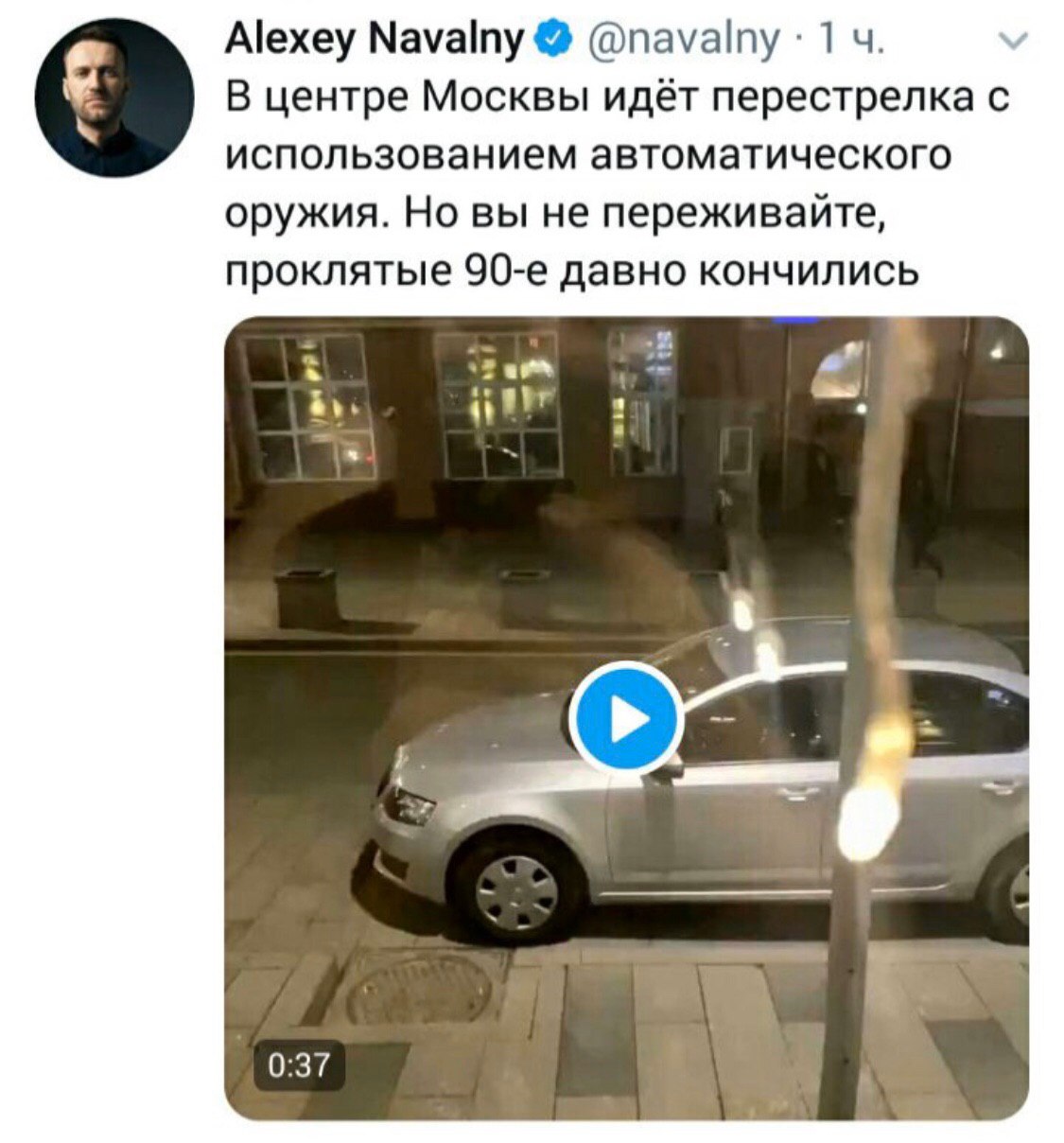Click the trash bin on the sidewalk in video
Image resolution: width=1064 pixels, height=1143 pixels.
click(x=305, y=598)
